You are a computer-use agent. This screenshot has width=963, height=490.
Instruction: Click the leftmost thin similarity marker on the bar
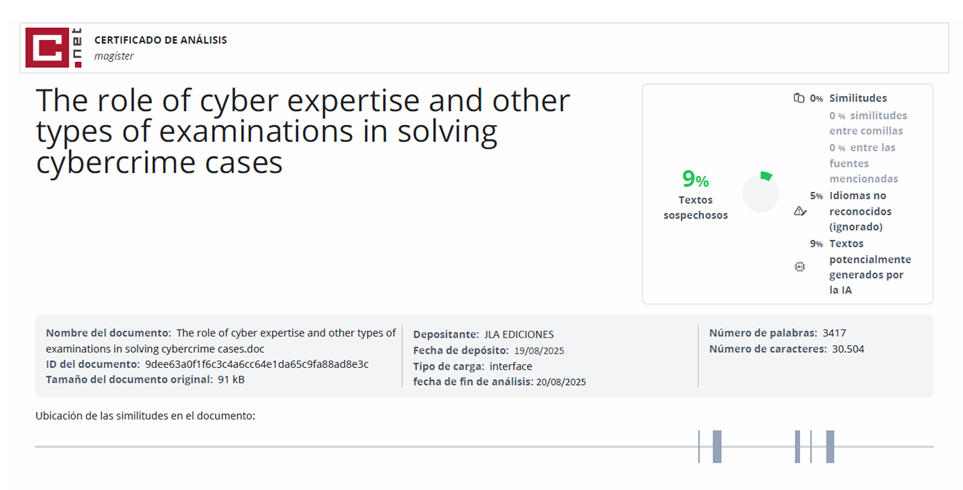pyautogui.click(x=699, y=446)
